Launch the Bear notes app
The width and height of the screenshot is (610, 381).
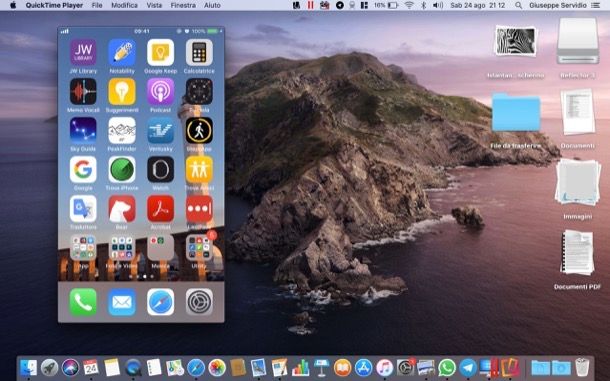pyautogui.click(x=122, y=209)
